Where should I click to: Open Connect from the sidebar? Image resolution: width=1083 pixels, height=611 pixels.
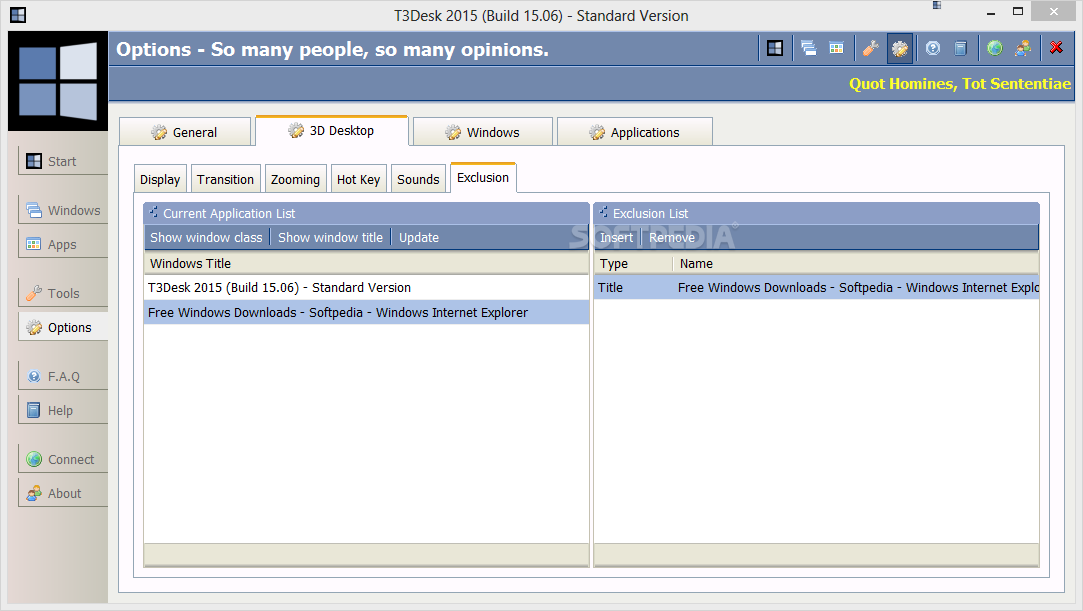[x=63, y=459]
